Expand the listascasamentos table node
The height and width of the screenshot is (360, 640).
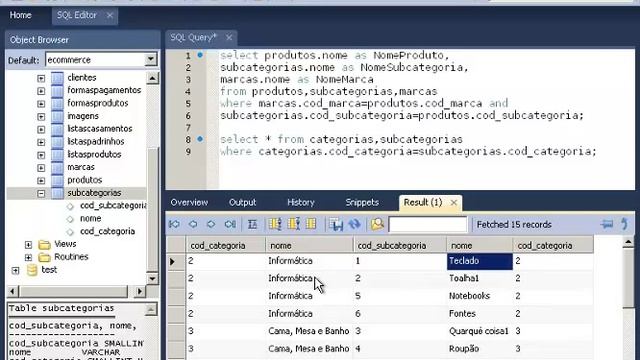[41, 129]
